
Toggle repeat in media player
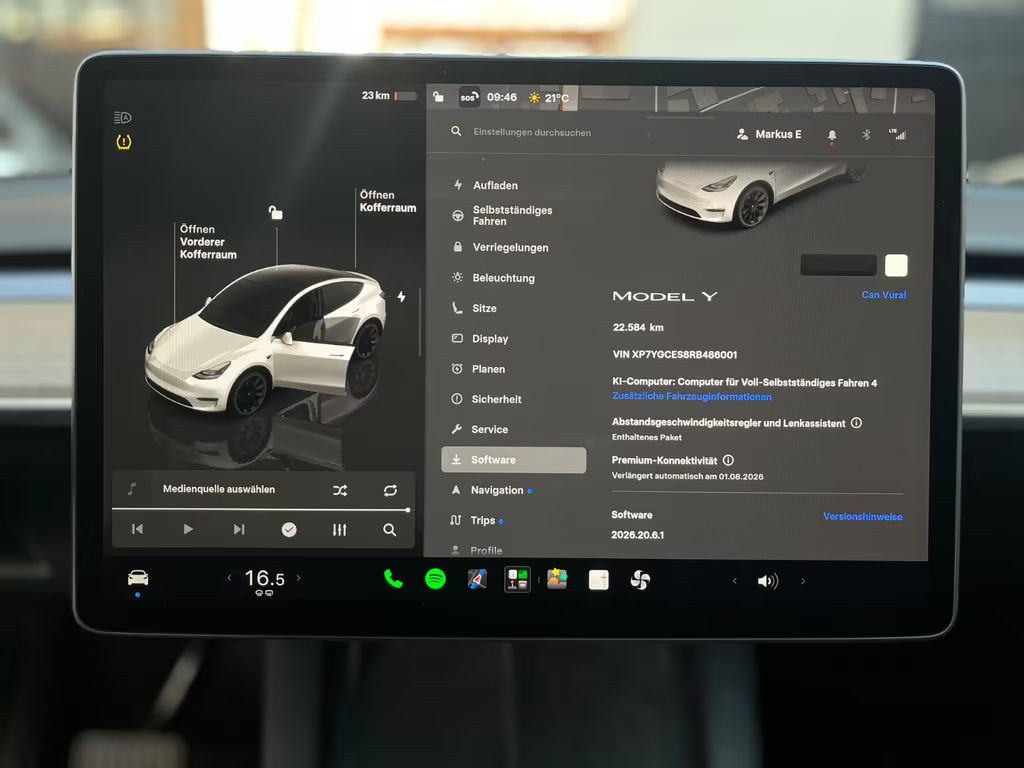click(x=391, y=490)
